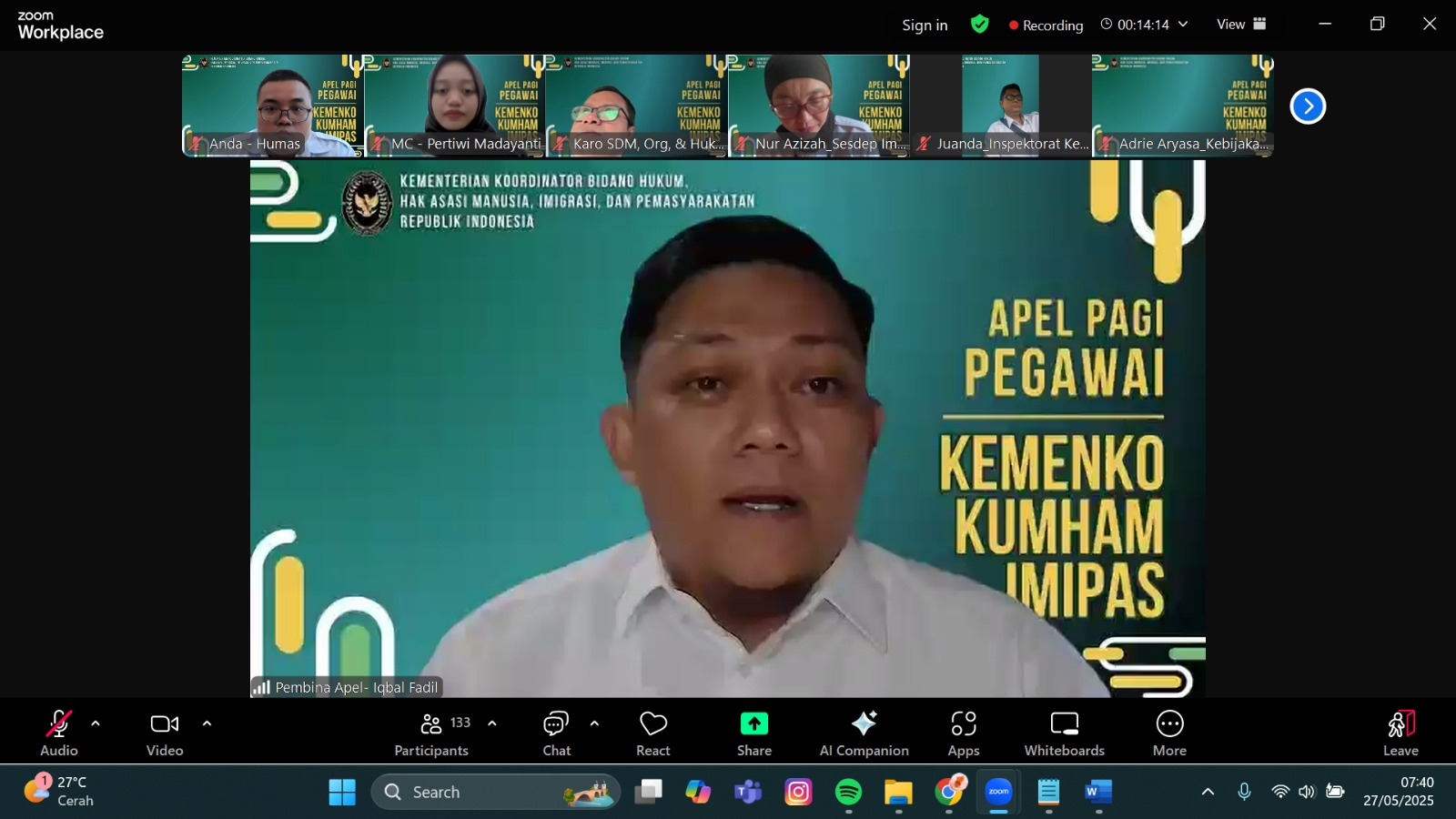Viewport: 1456px width, 819px height.
Task: Expand the Video options caret
Action: click(207, 724)
